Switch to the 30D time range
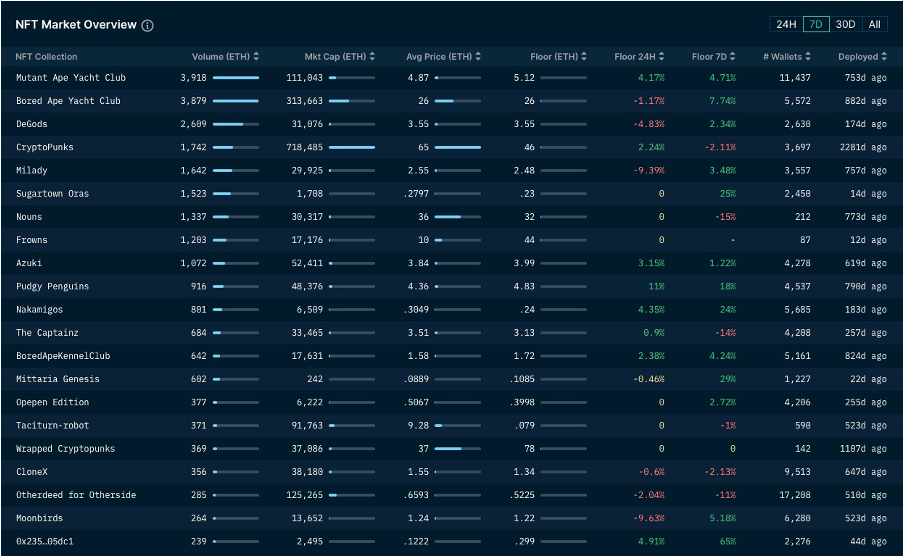 coord(845,24)
